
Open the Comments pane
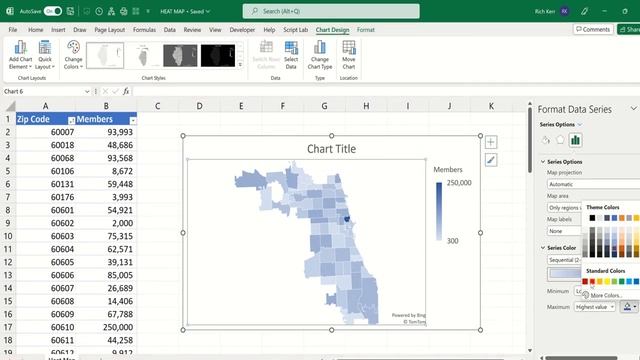pyautogui.click(x=593, y=29)
